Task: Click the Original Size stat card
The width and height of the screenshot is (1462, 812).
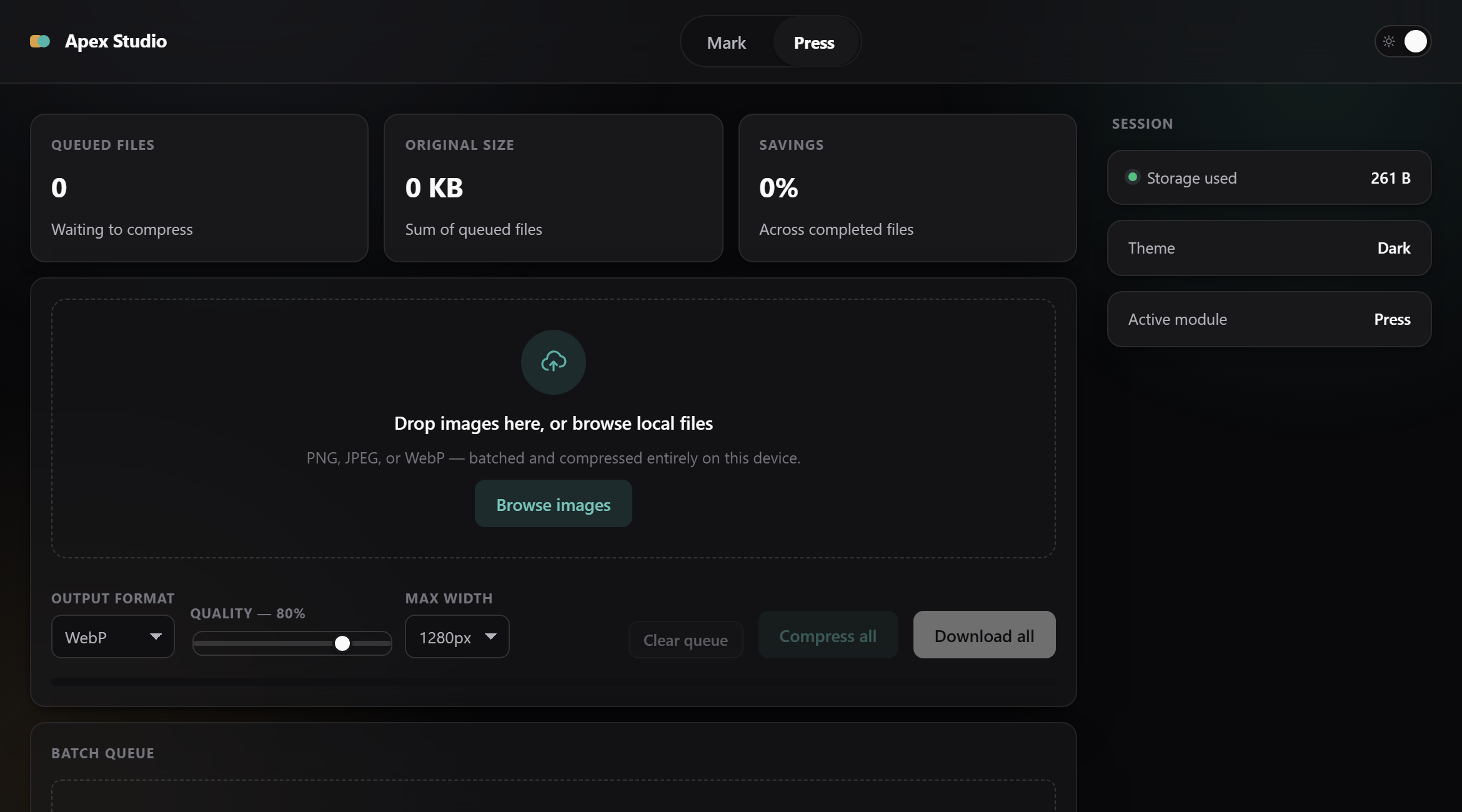Action: click(x=554, y=188)
